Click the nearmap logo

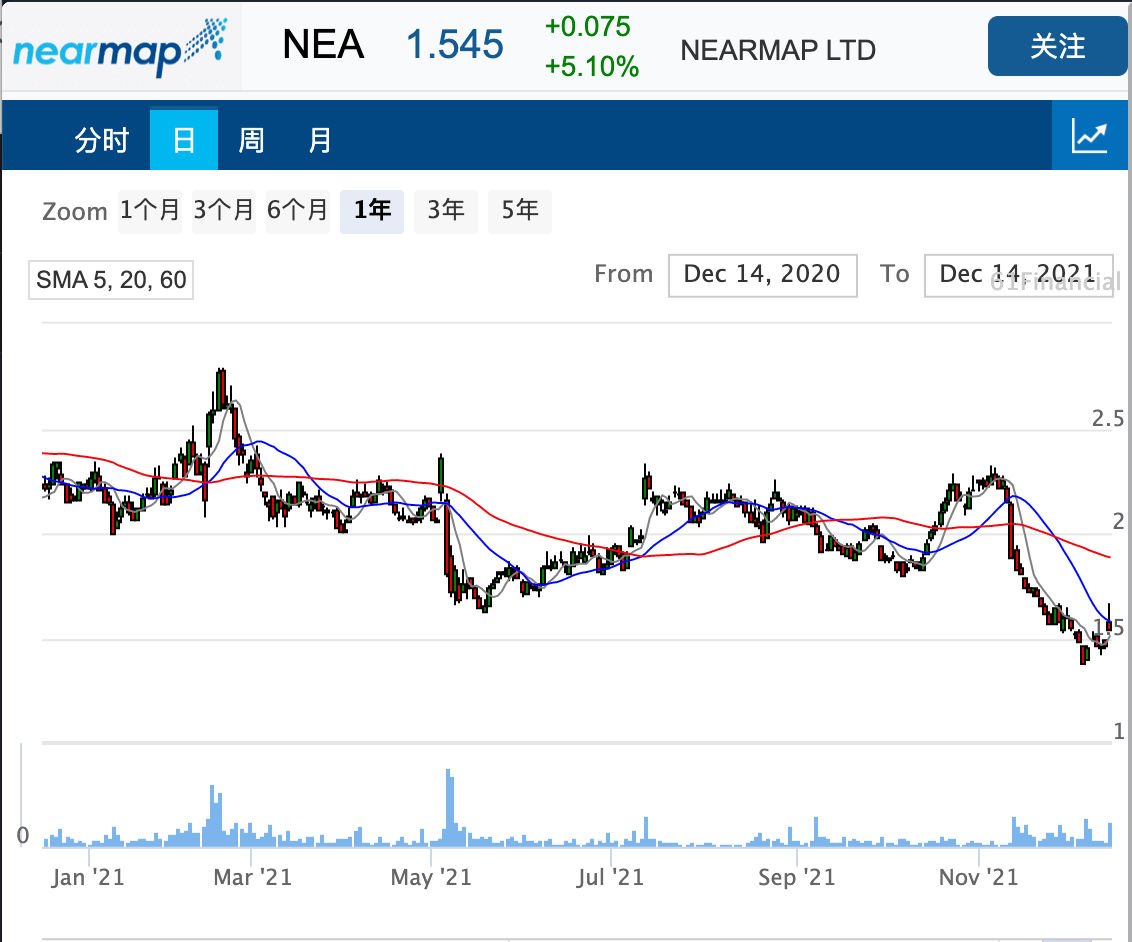[121, 47]
